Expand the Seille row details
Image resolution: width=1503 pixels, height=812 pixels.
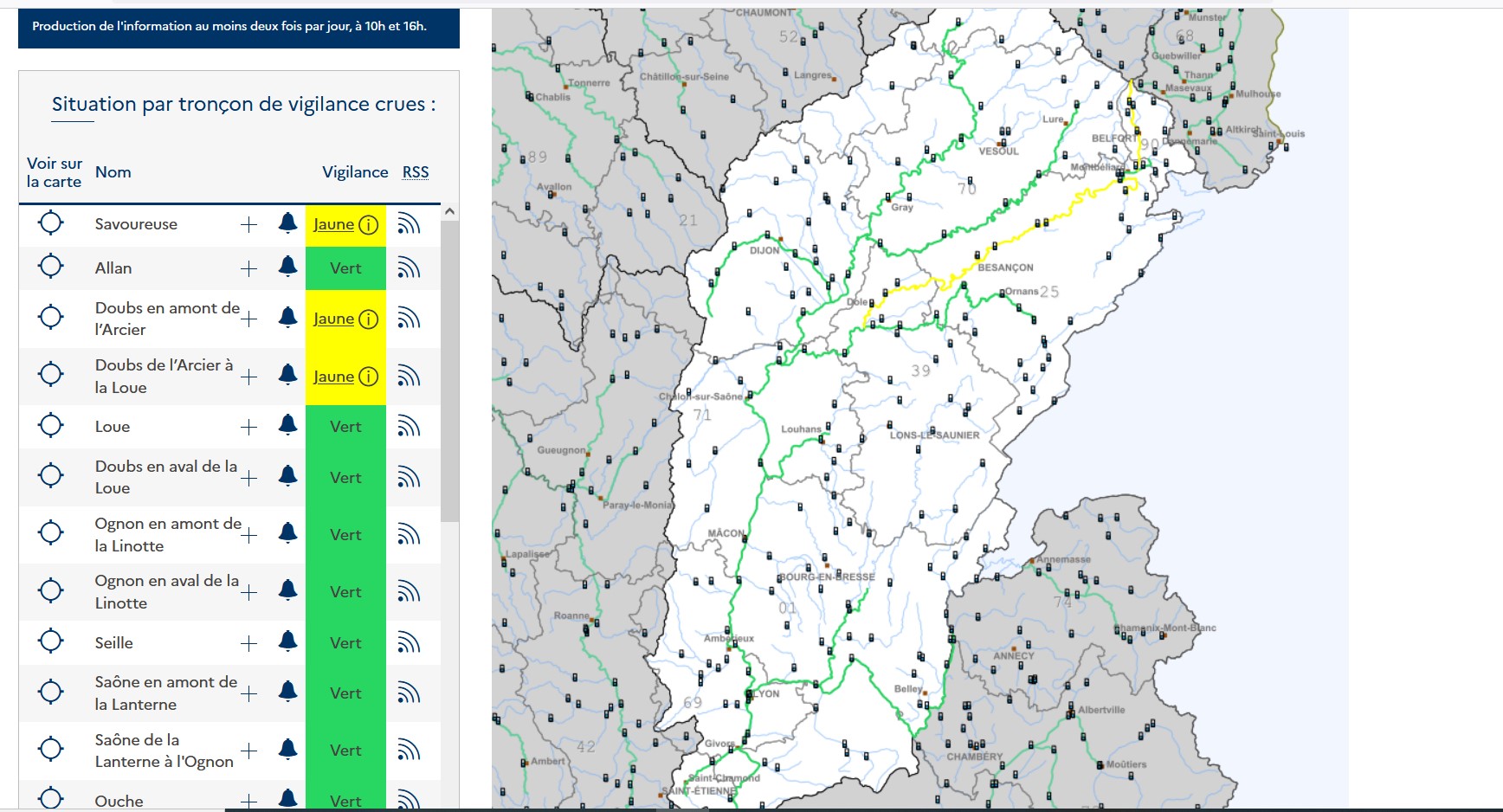point(249,644)
